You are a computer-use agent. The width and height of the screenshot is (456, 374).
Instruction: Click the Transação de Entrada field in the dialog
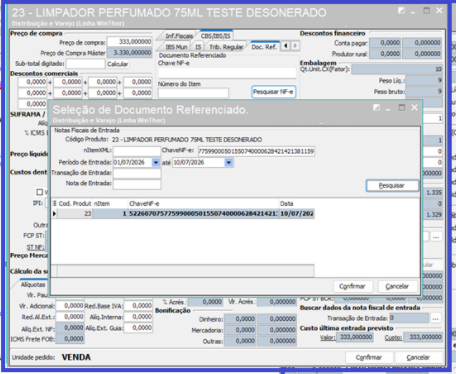[x=137, y=173]
